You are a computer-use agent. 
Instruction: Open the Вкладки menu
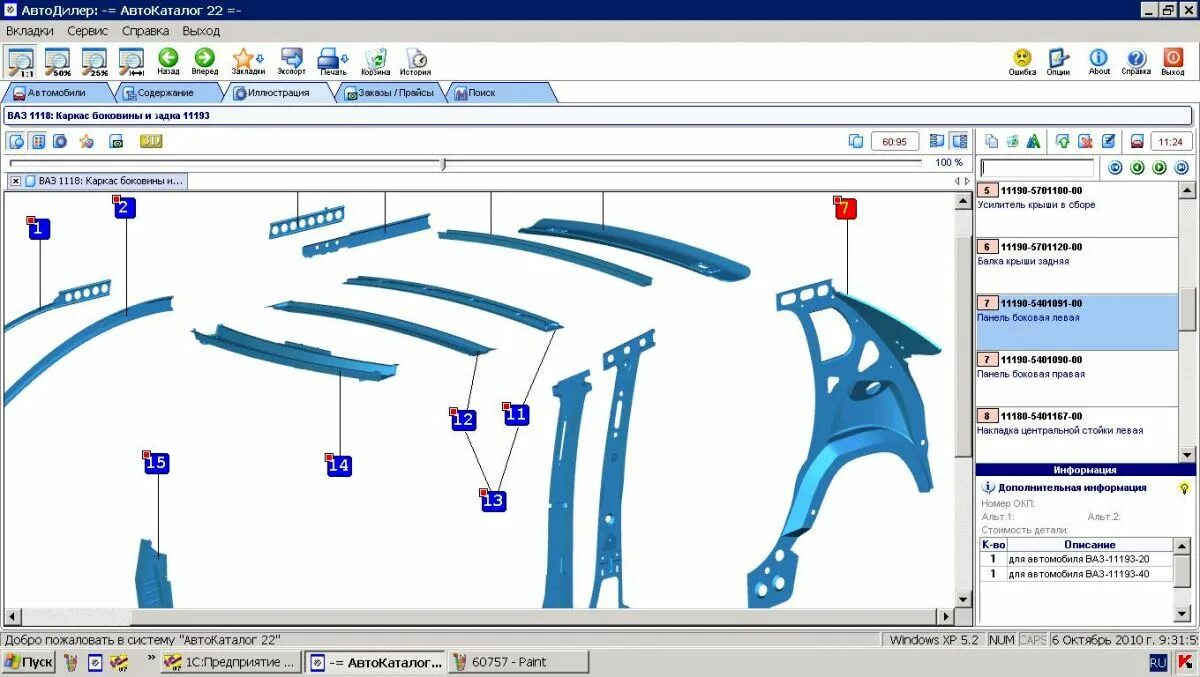(30, 31)
